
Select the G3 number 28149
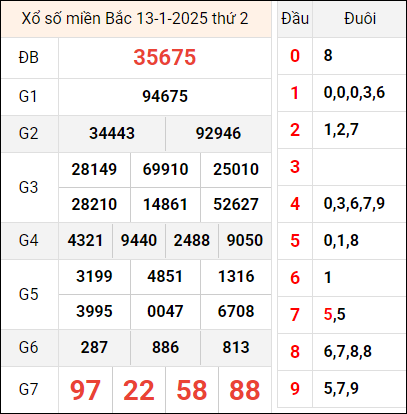[x=94, y=169]
